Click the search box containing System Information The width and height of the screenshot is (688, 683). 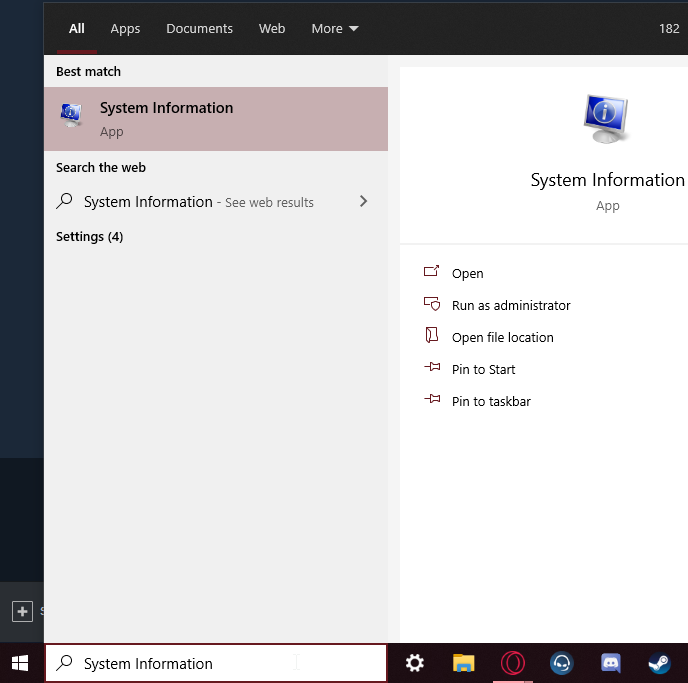(216, 663)
